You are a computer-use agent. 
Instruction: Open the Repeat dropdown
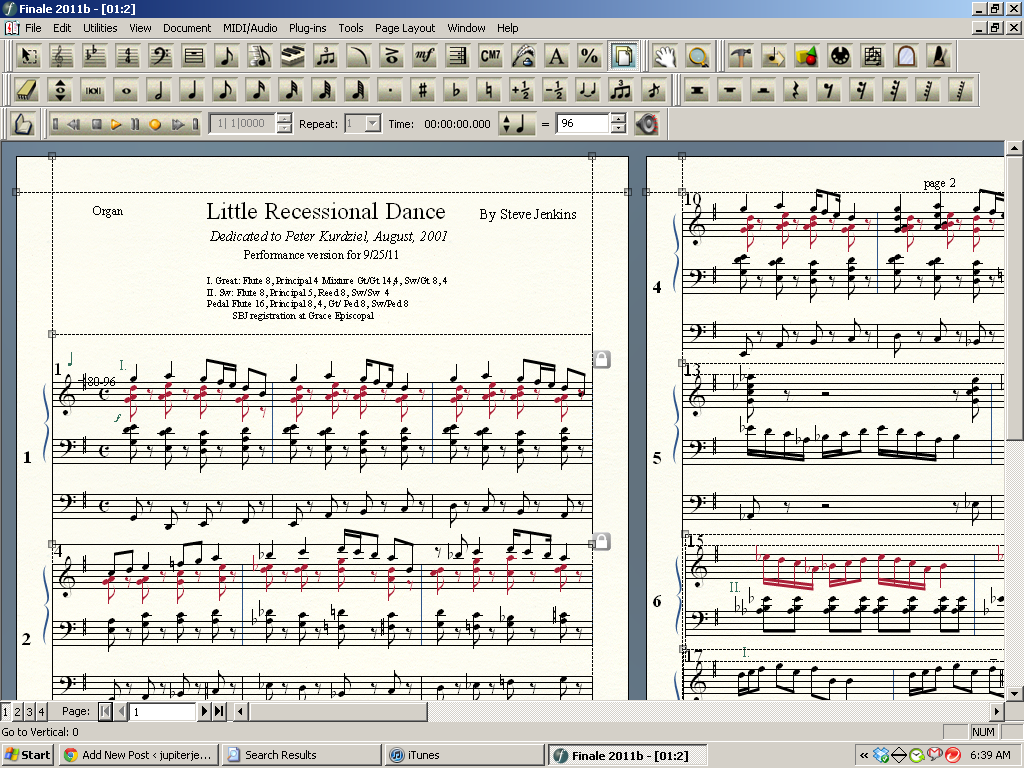[373, 123]
